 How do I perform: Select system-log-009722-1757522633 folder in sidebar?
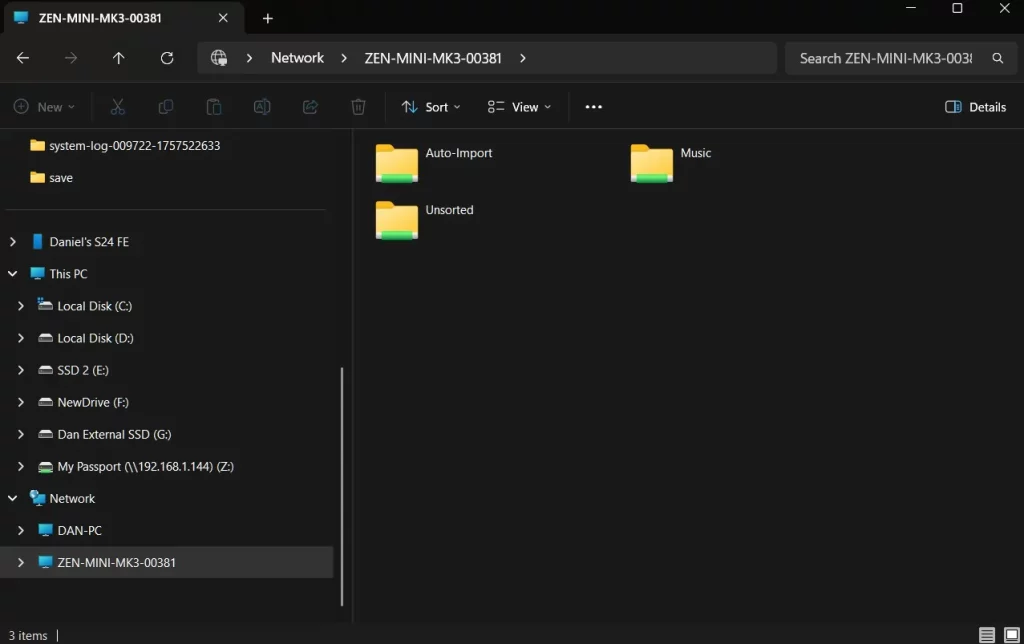(x=134, y=146)
